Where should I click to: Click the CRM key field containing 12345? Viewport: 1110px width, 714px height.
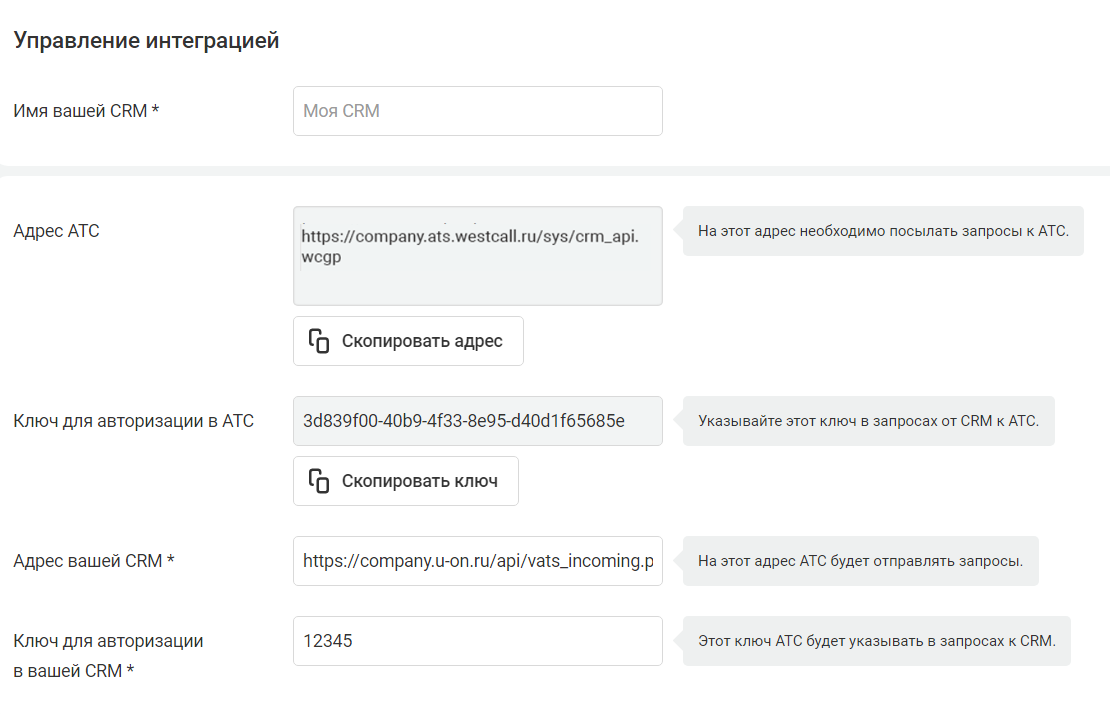point(478,641)
